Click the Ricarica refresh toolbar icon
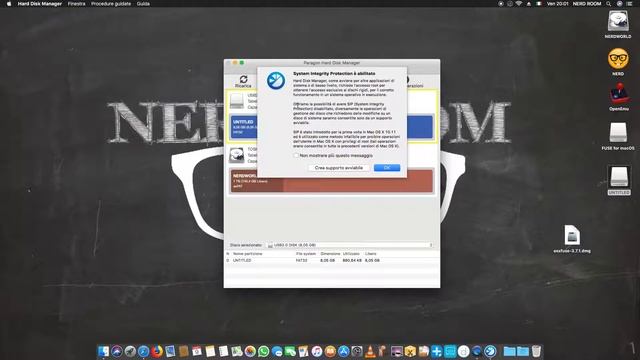Image resolution: width=640 pixels, height=360 pixels. tap(243, 81)
